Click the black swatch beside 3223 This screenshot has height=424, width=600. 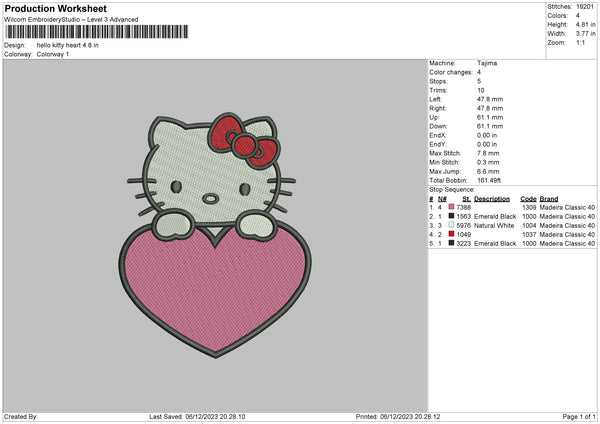click(451, 243)
